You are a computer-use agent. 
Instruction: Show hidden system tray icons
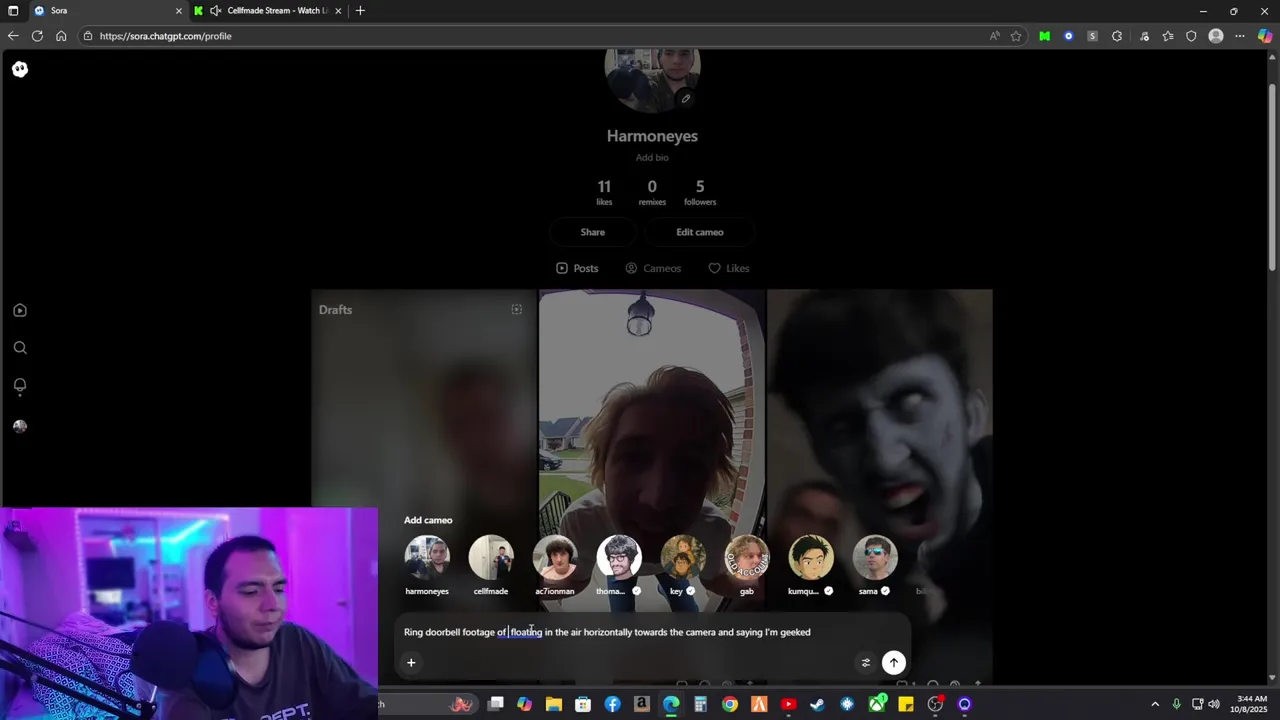(1155, 705)
